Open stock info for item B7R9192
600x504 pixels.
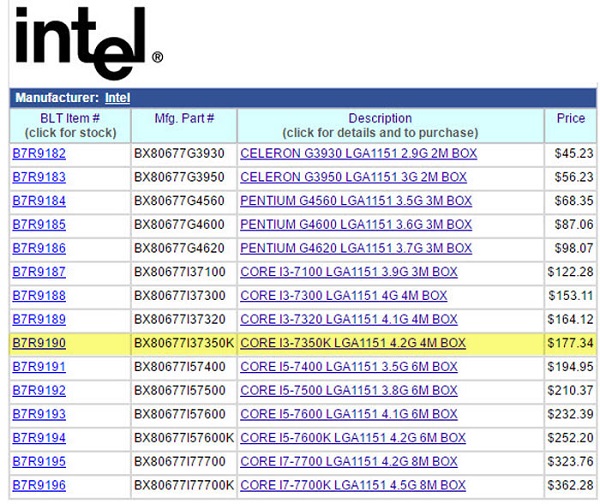pos(39,391)
